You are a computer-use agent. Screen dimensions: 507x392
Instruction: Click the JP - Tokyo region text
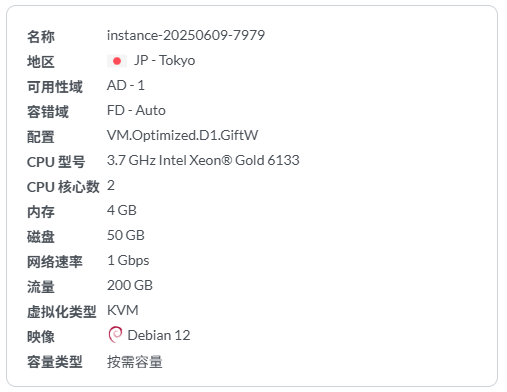coord(165,61)
